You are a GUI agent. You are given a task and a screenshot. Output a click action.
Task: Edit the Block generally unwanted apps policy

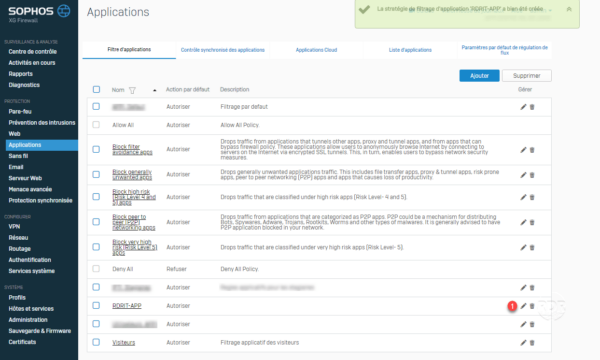pyautogui.click(x=523, y=175)
